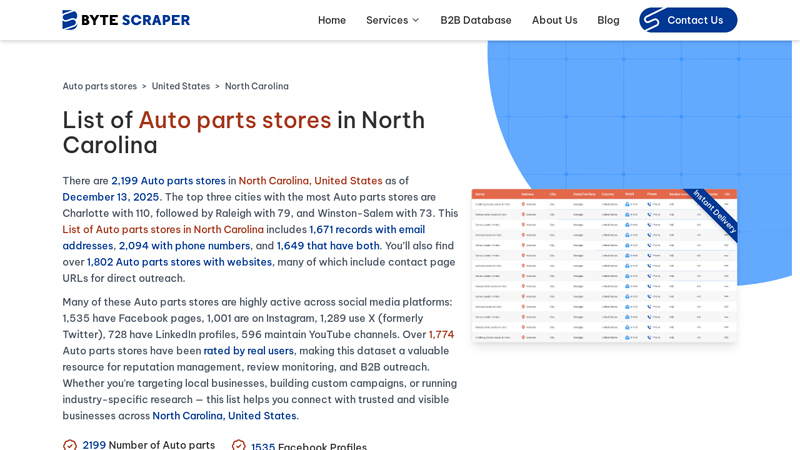Viewport: 800px width, 450px height.
Task: Click the blue 'North Carolina, United States' link
Action: coord(224,416)
